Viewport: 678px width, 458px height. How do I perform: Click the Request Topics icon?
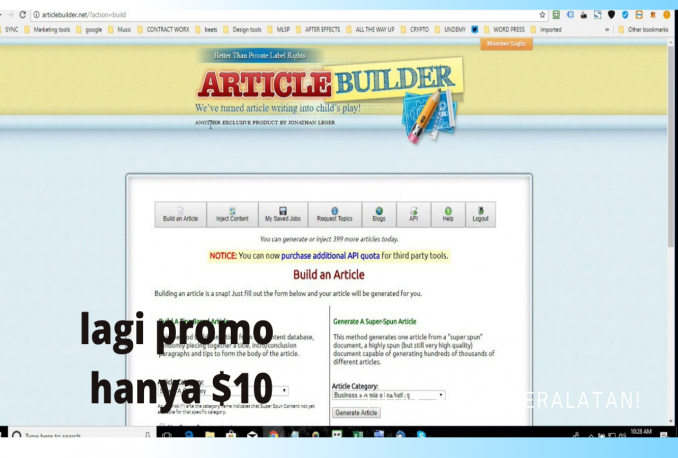point(334,214)
